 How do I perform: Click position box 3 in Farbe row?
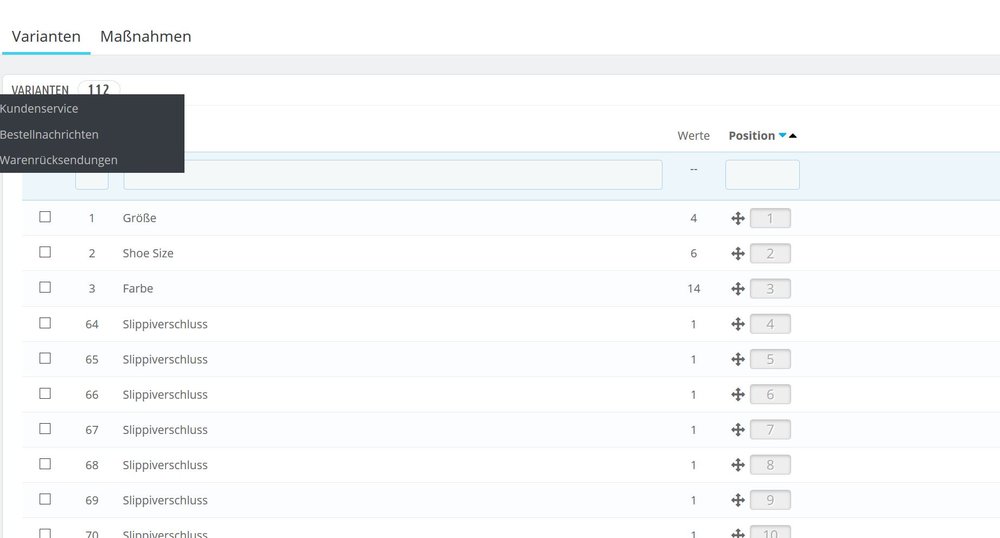pyautogui.click(x=770, y=289)
